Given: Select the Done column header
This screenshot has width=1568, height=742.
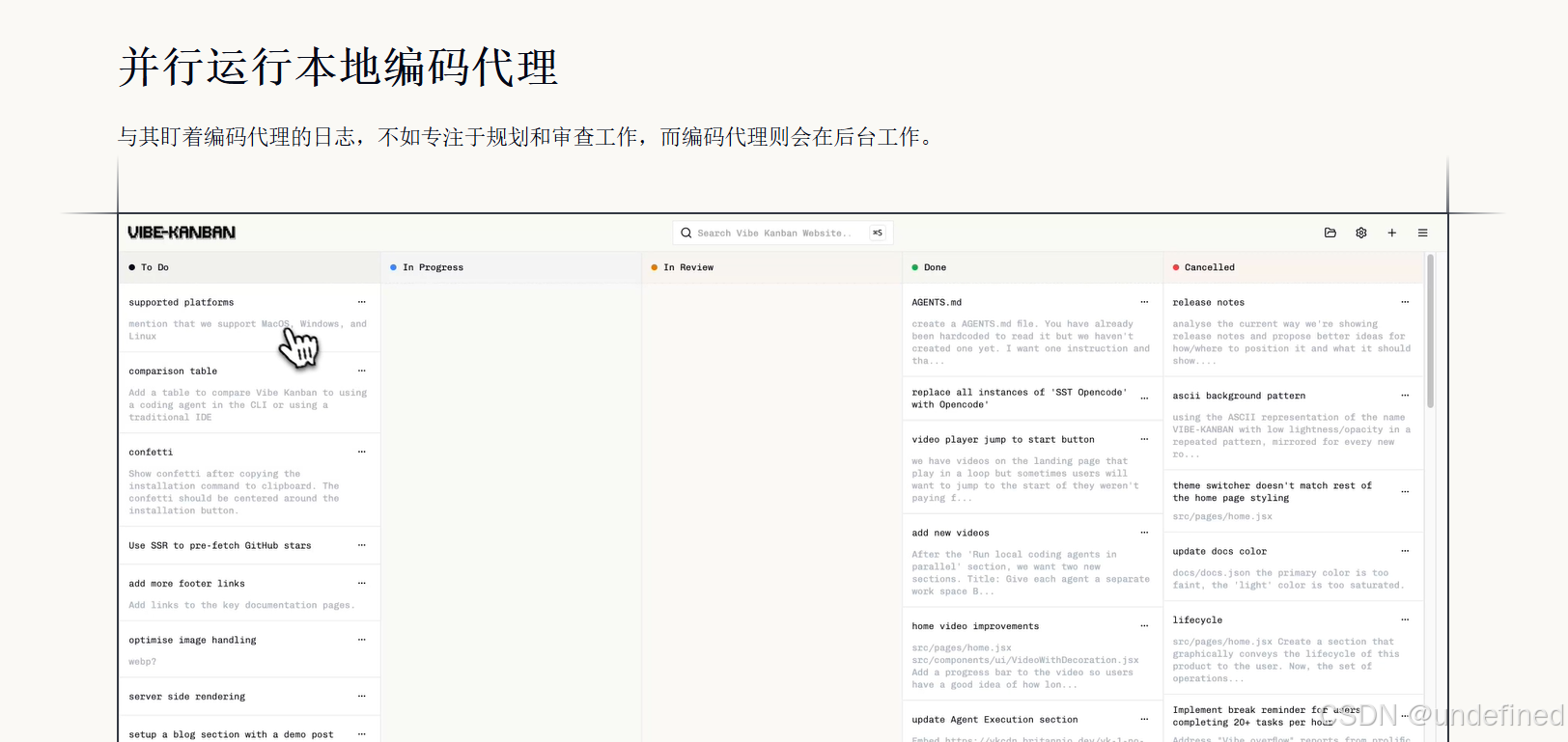Looking at the screenshot, I should click(1032, 267).
